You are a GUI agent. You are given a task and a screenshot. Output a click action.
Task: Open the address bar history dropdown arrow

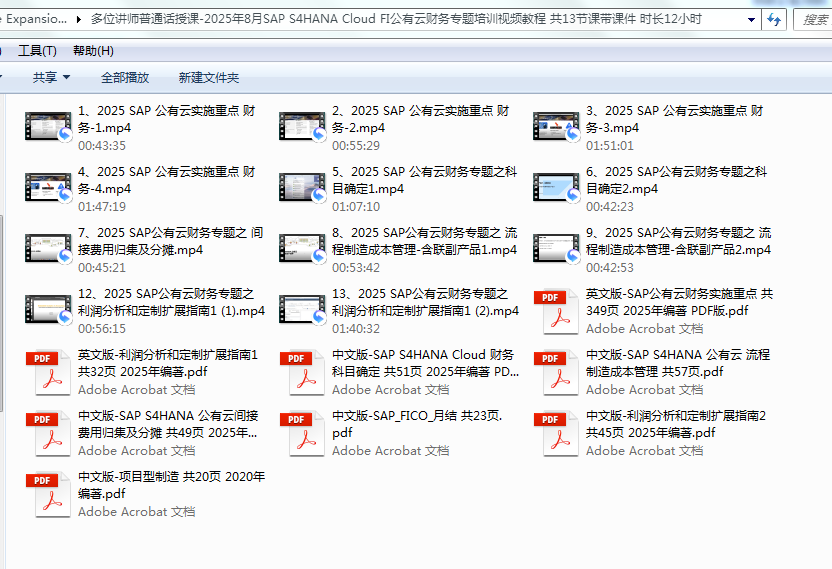click(x=751, y=19)
